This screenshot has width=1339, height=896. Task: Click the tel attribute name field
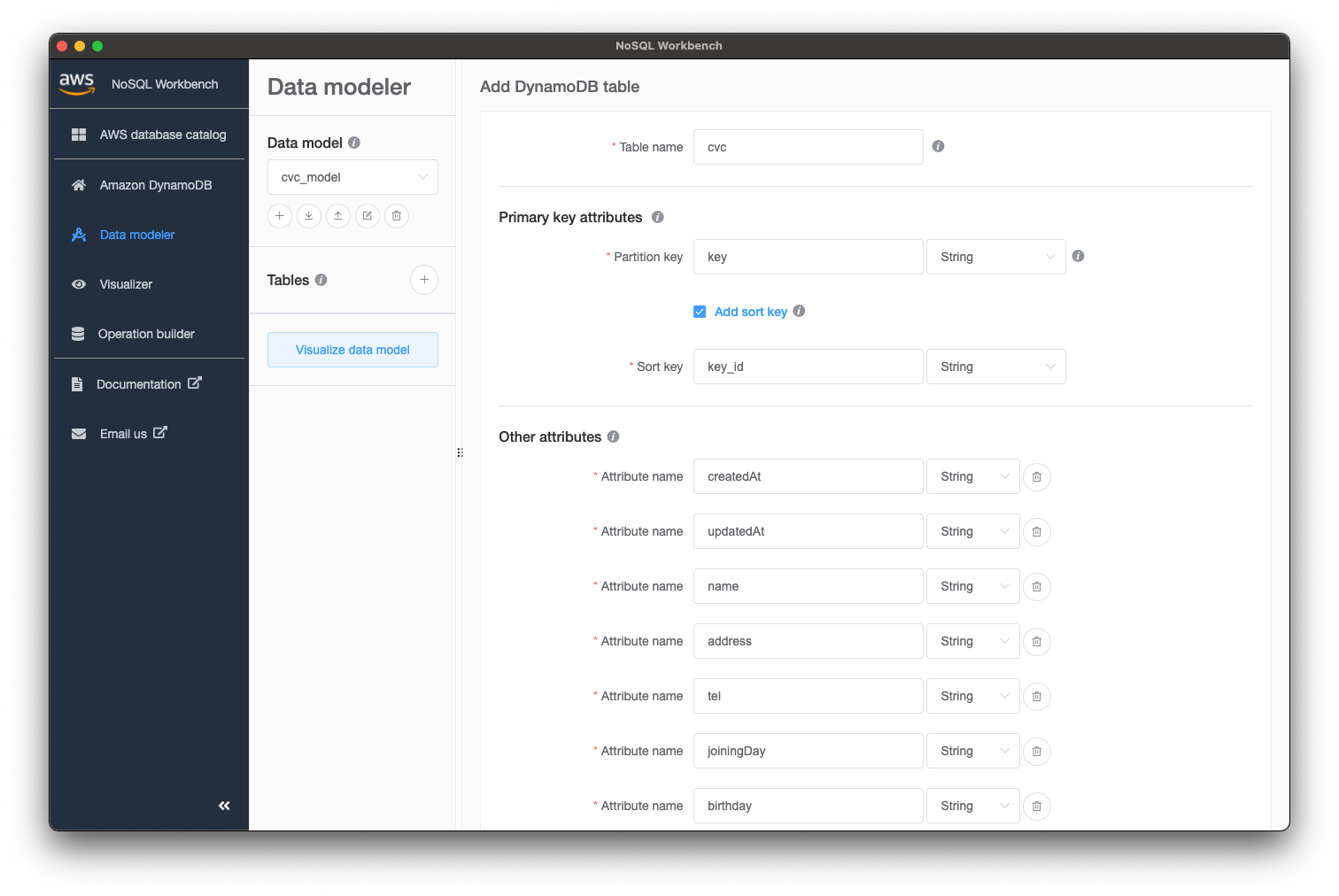pos(809,696)
